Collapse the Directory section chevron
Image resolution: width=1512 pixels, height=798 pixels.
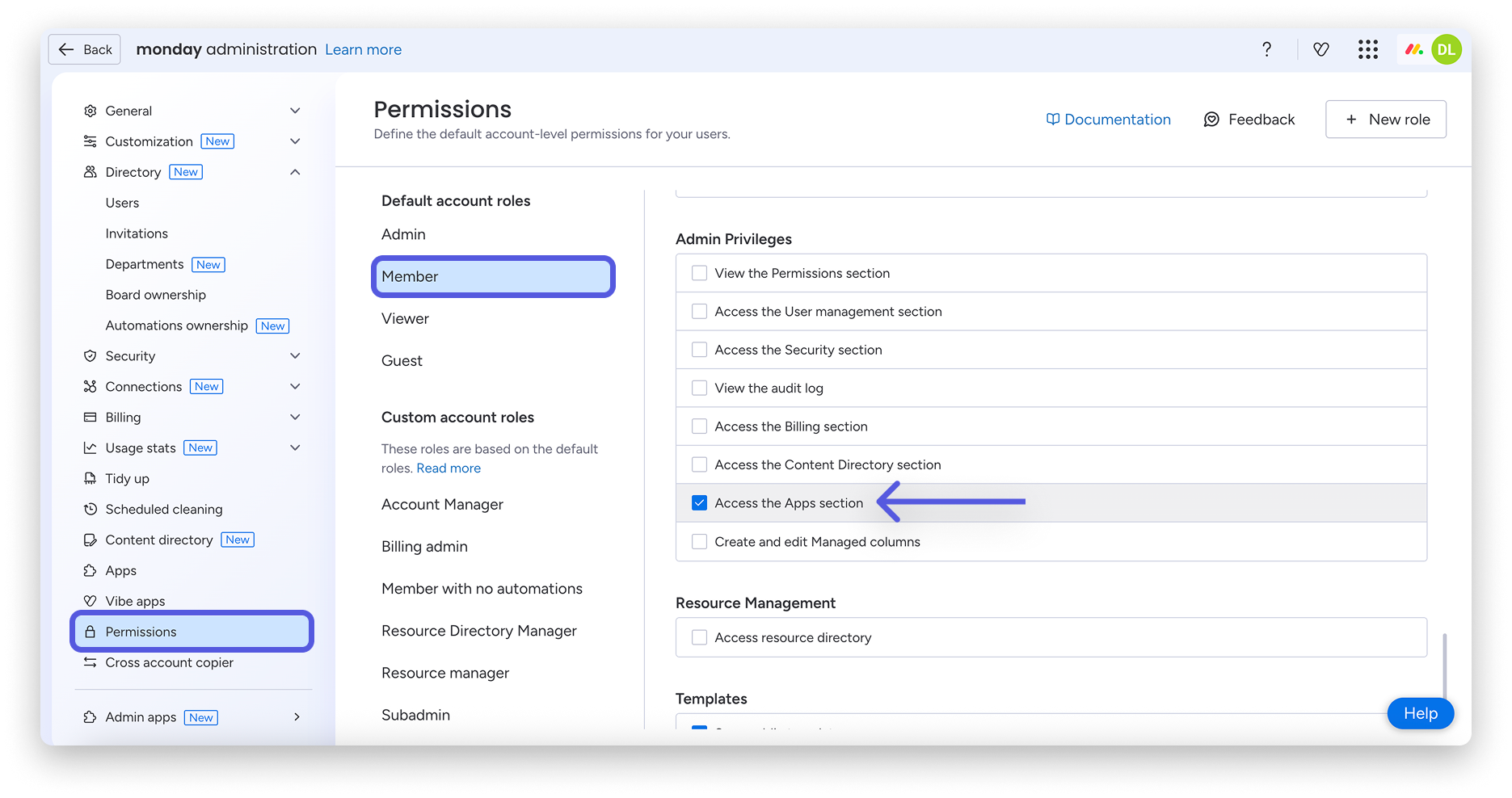(x=296, y=172)
